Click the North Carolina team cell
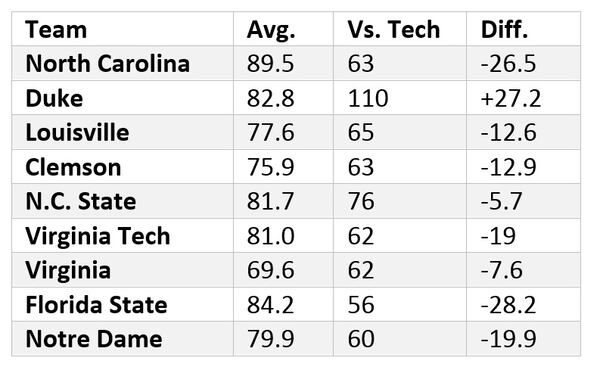The width and height of the screenshot is (600, 370). (122, 63)
